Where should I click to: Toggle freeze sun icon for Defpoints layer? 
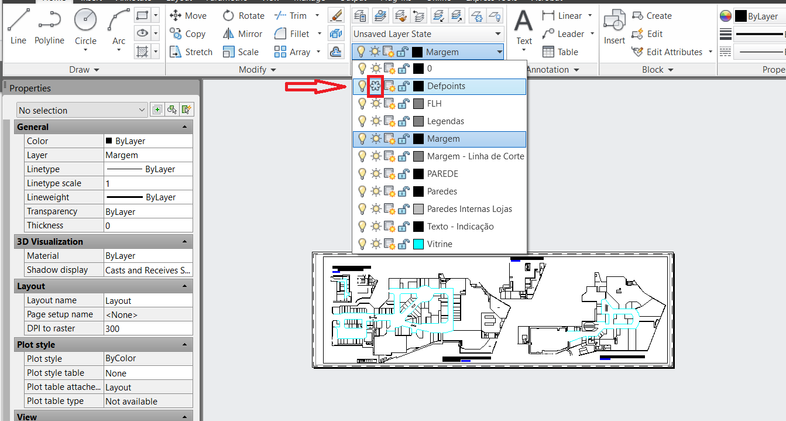click(375, 86)
